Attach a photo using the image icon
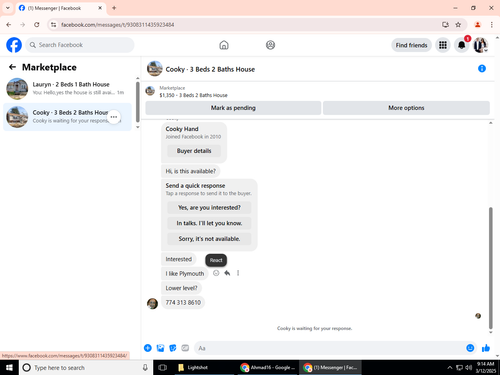This screenshot has height=375, width=500. click(160, 348)
